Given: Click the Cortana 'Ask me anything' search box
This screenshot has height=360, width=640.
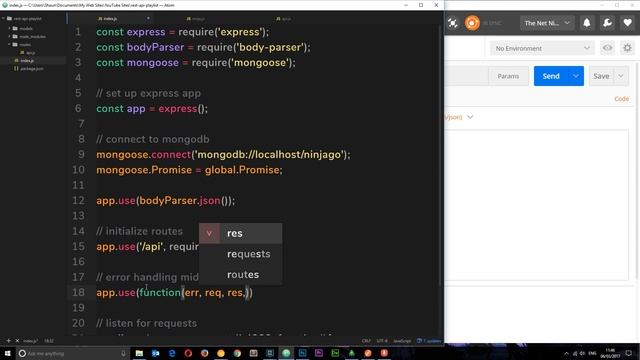Looking at the screenshot, I should pos(73,353).
